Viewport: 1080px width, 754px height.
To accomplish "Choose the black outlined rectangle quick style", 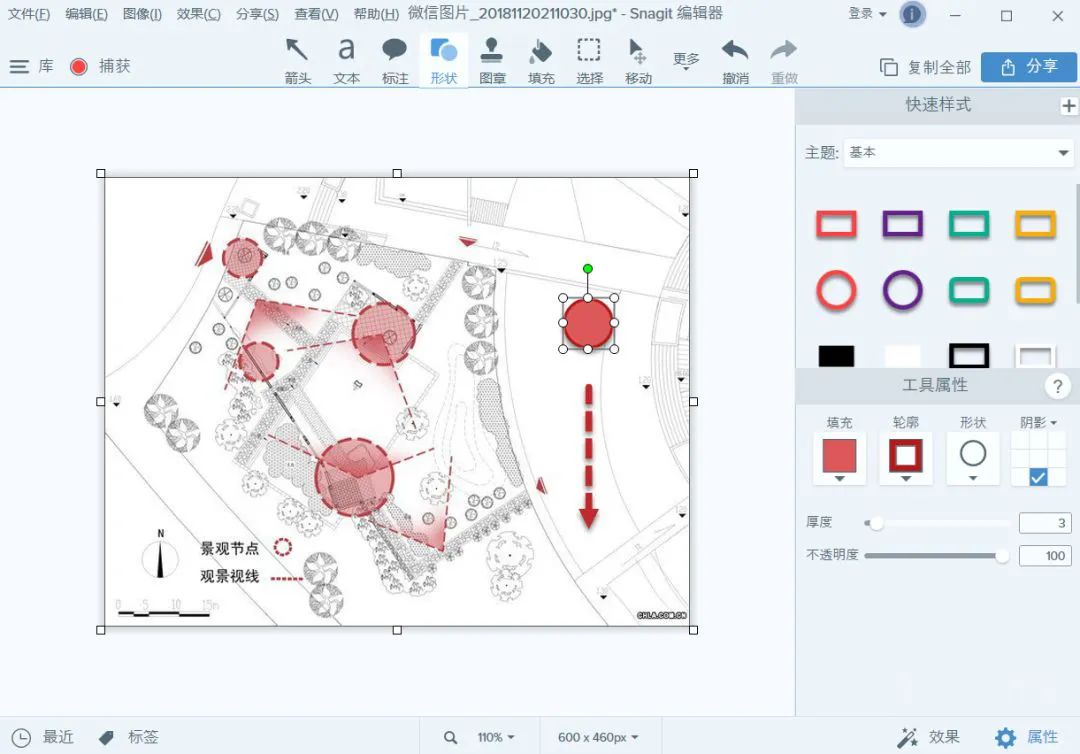I will 968,355.
